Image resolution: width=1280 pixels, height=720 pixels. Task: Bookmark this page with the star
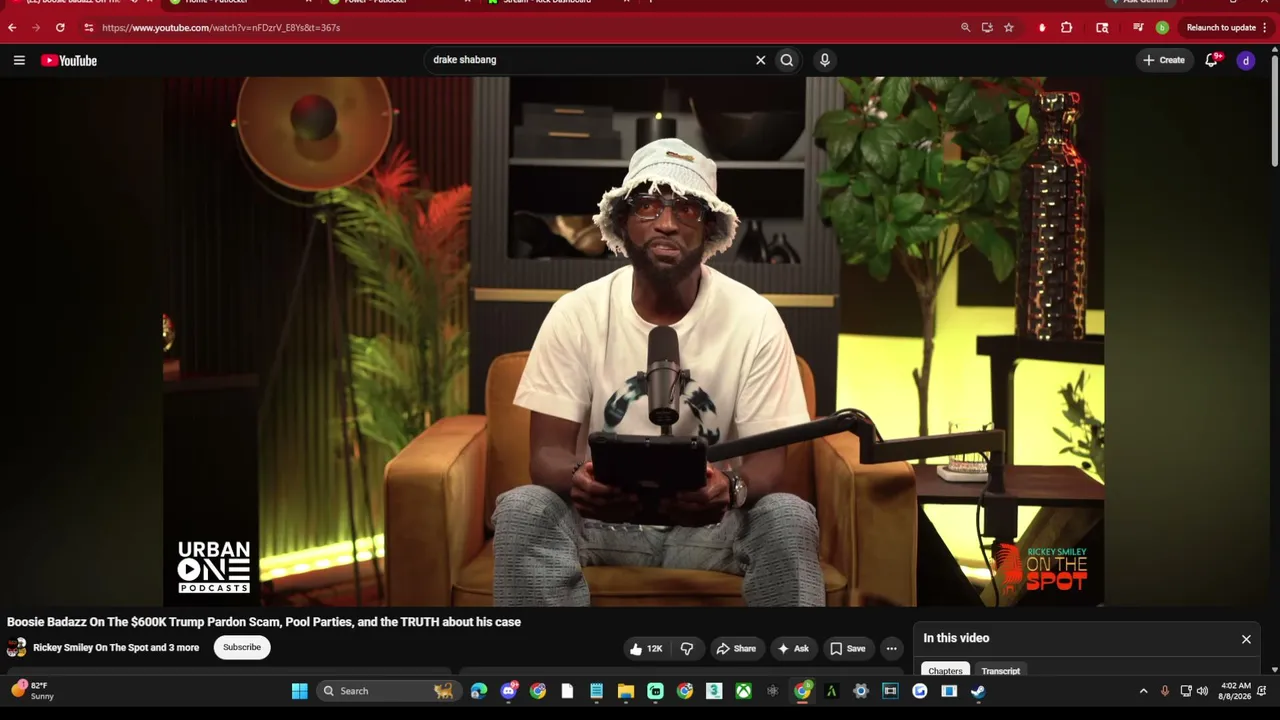click(1008, 28)
